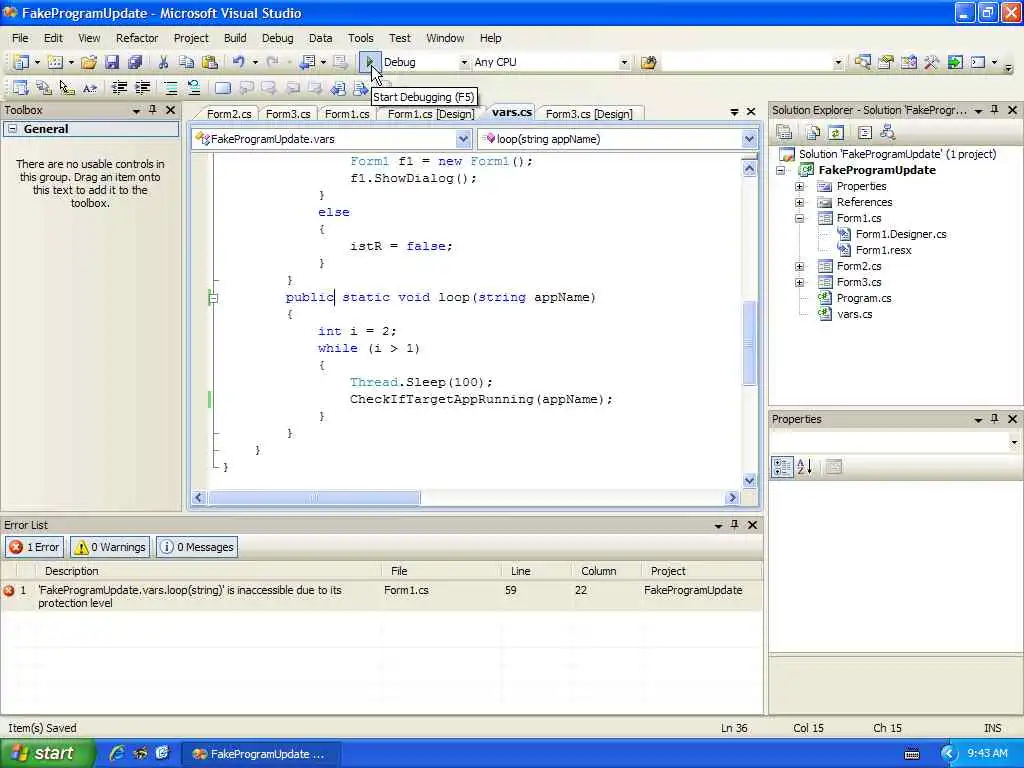Click Properties icon in Solution Explorer toolbar
Viewport: 1024px width, 768px height.
tap(784, 133)
